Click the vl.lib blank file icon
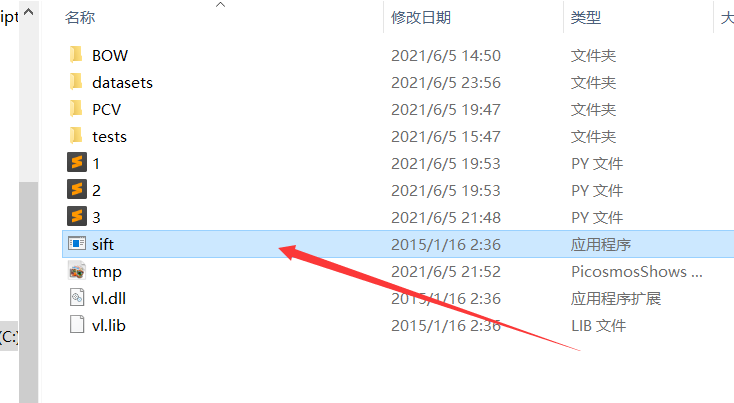 tap(77, 325)
